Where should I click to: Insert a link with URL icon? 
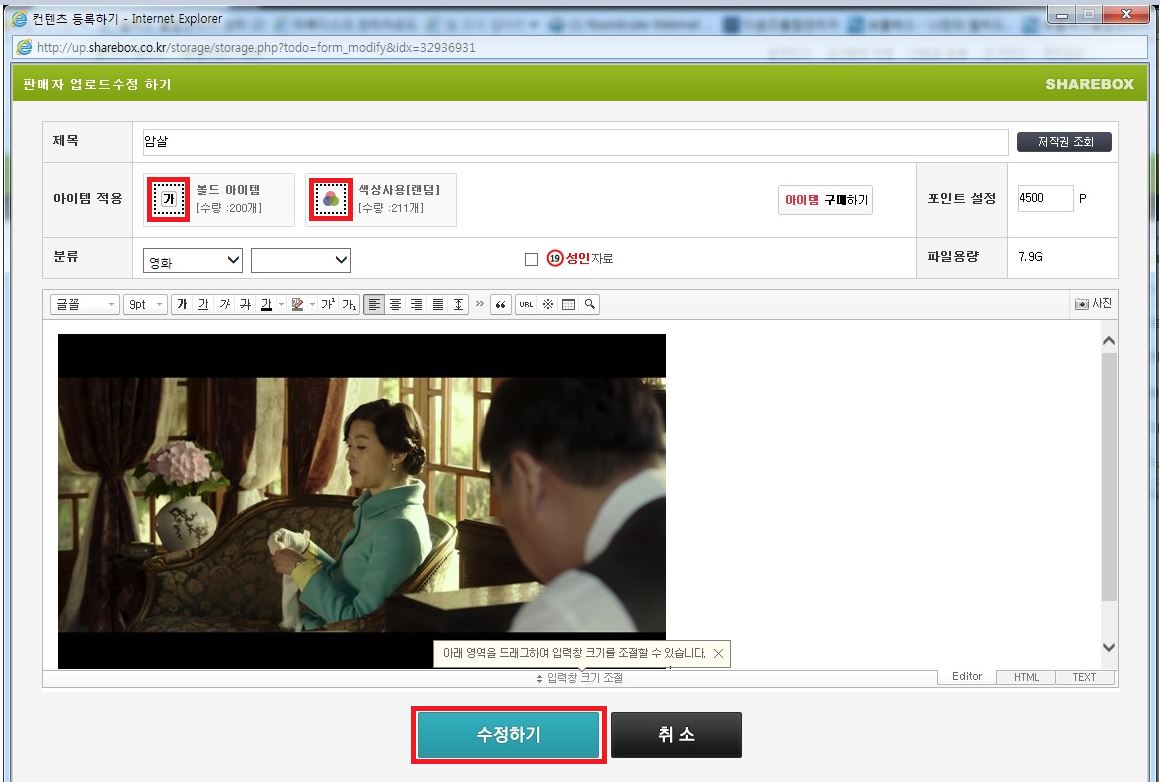[526, 305]
